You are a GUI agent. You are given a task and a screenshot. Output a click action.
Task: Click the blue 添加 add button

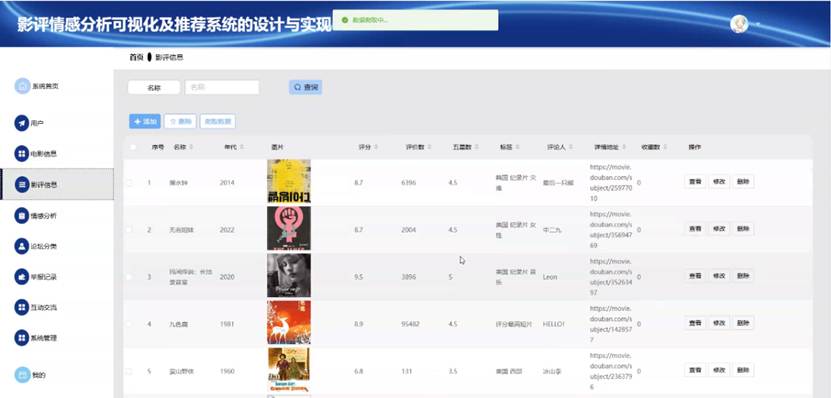[145, 121]
